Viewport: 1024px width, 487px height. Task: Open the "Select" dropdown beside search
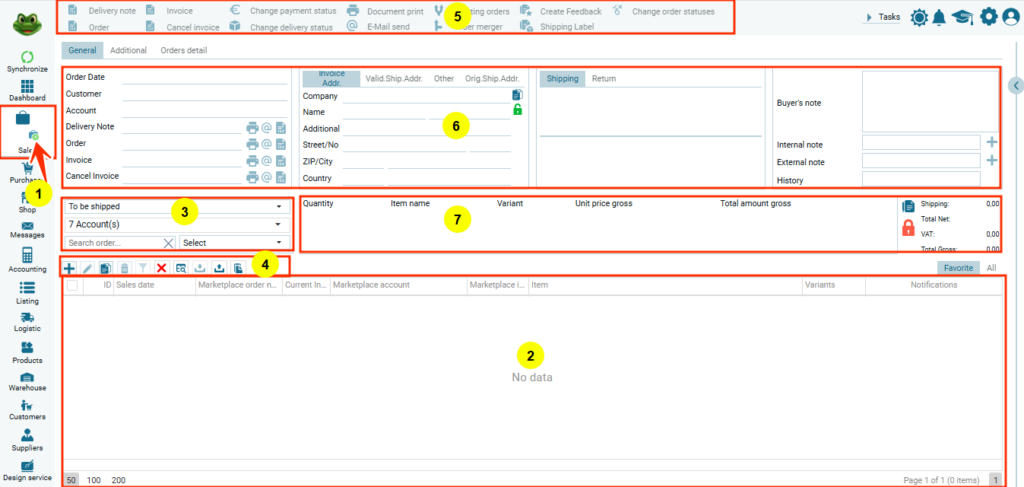235,242
